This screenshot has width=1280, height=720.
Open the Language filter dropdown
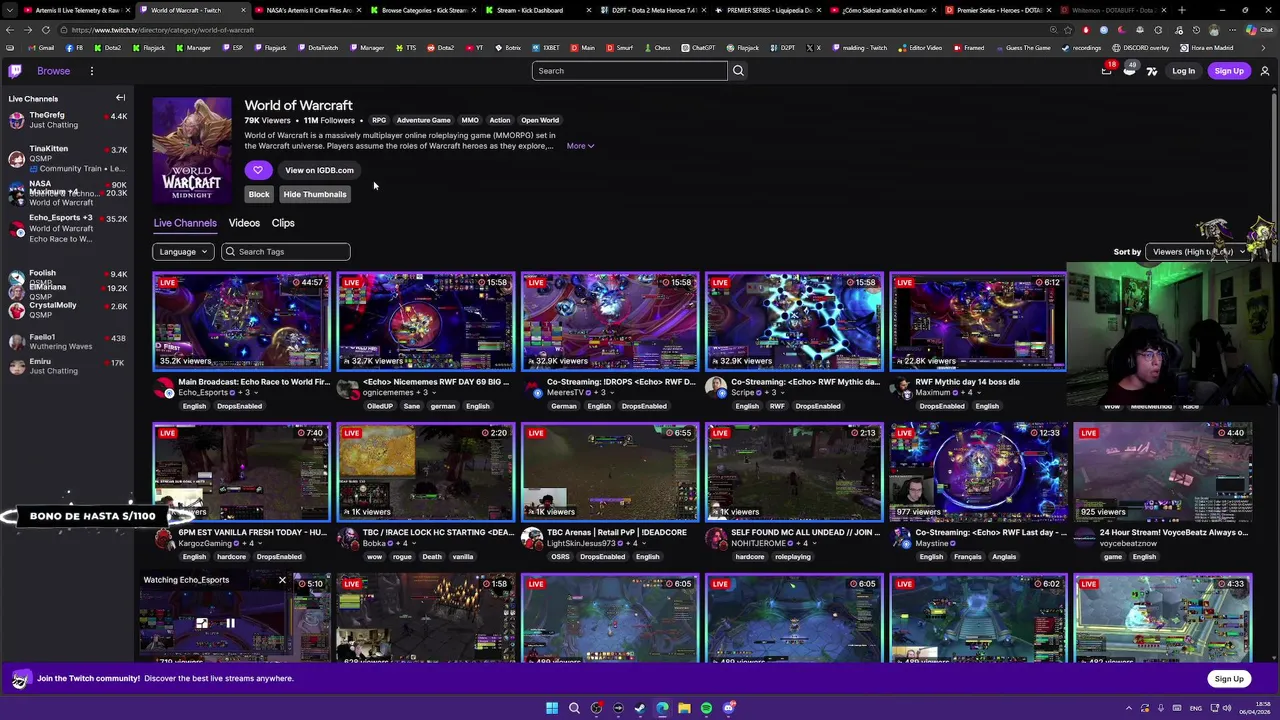182,252
